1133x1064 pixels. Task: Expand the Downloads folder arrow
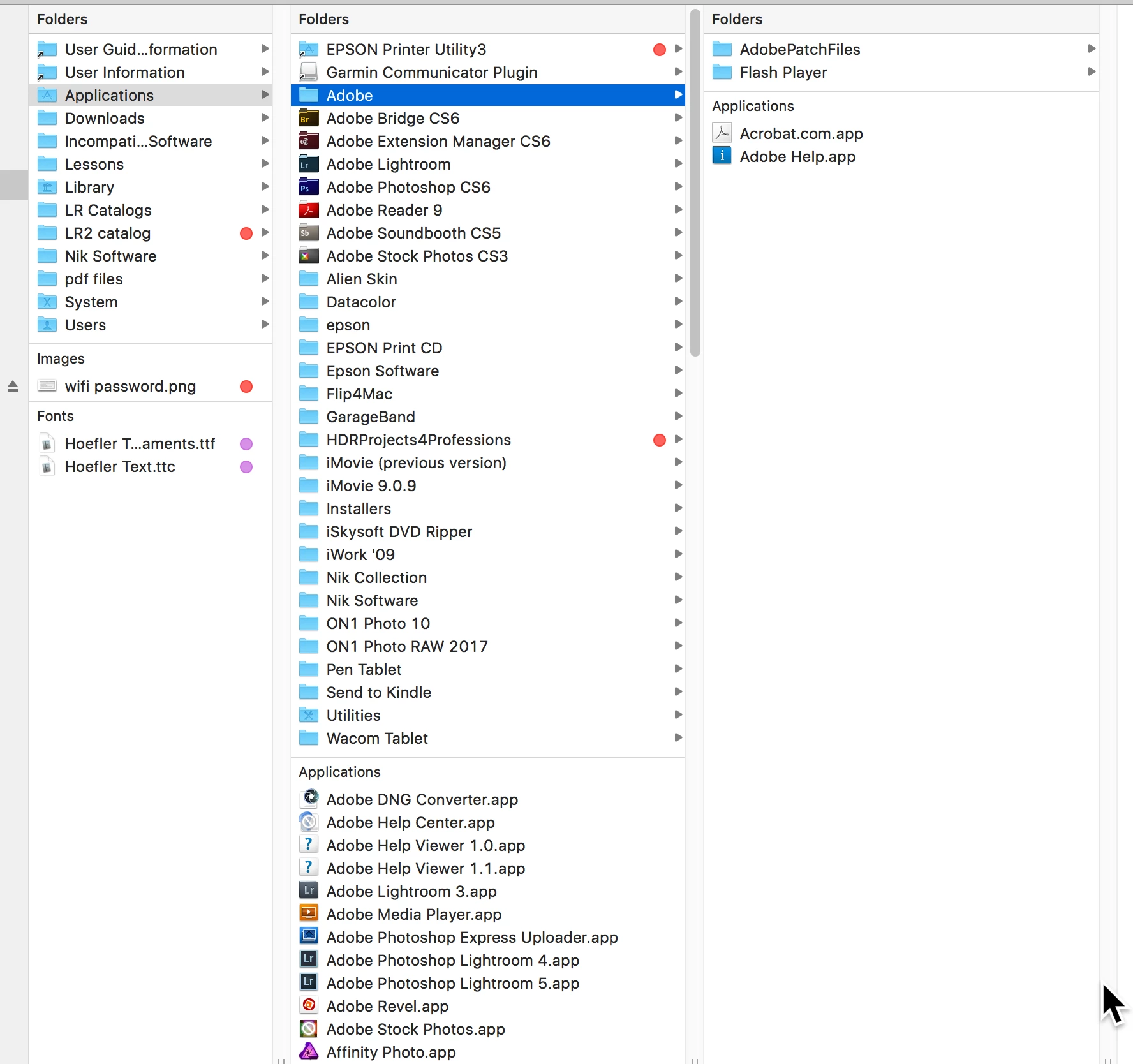click(265, 117)
